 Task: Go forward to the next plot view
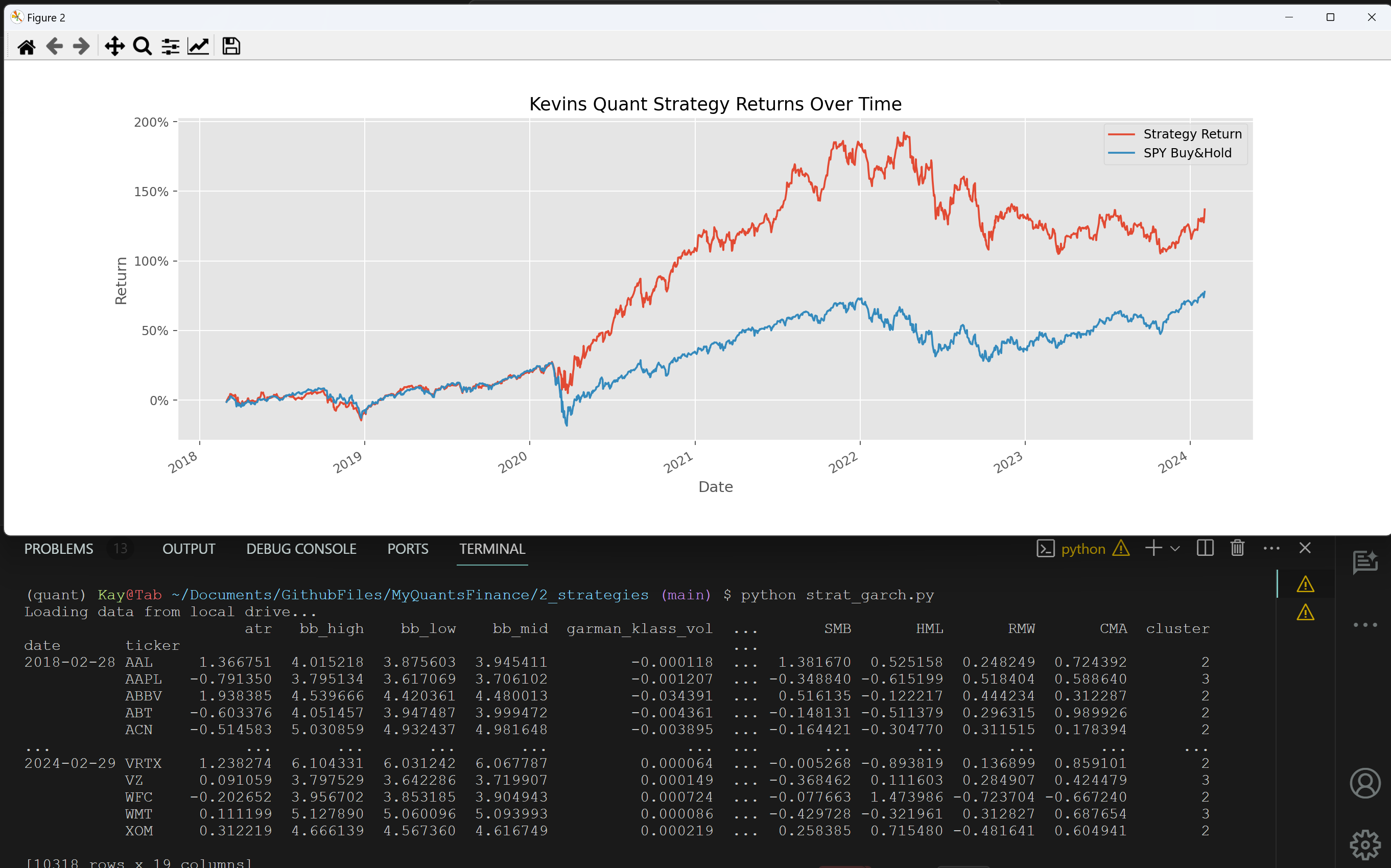[x=82, y=46]
